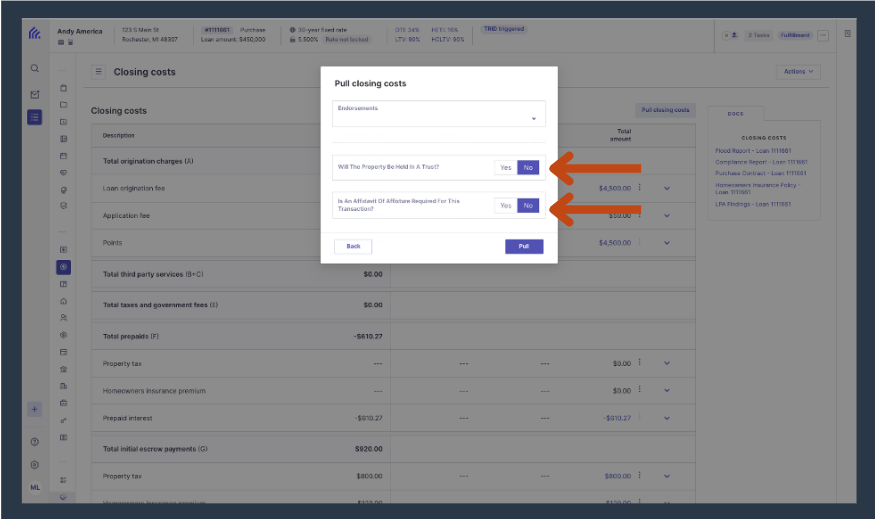Viewport: 875px width, 519px height.
Task: Open the Prepaid interest row options menu
Action: 640,417
